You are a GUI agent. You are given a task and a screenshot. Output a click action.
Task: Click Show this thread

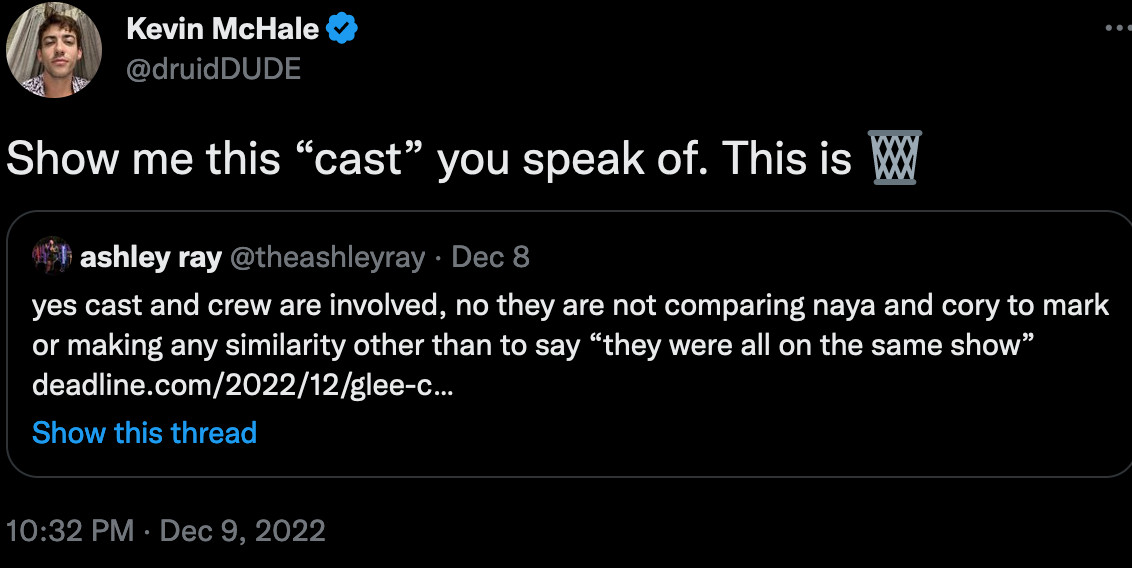coord(144,432)
